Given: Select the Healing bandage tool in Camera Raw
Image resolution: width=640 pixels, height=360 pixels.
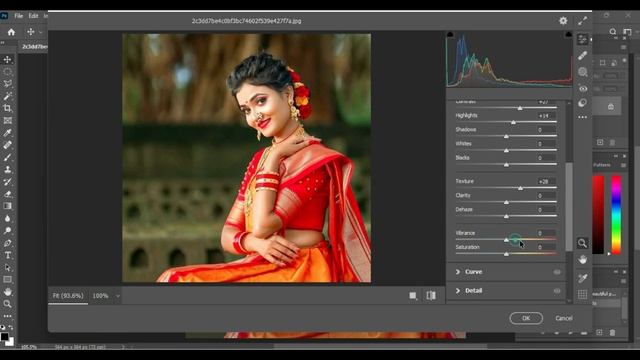Looking at the screenshot, I should tap(582, 56).
